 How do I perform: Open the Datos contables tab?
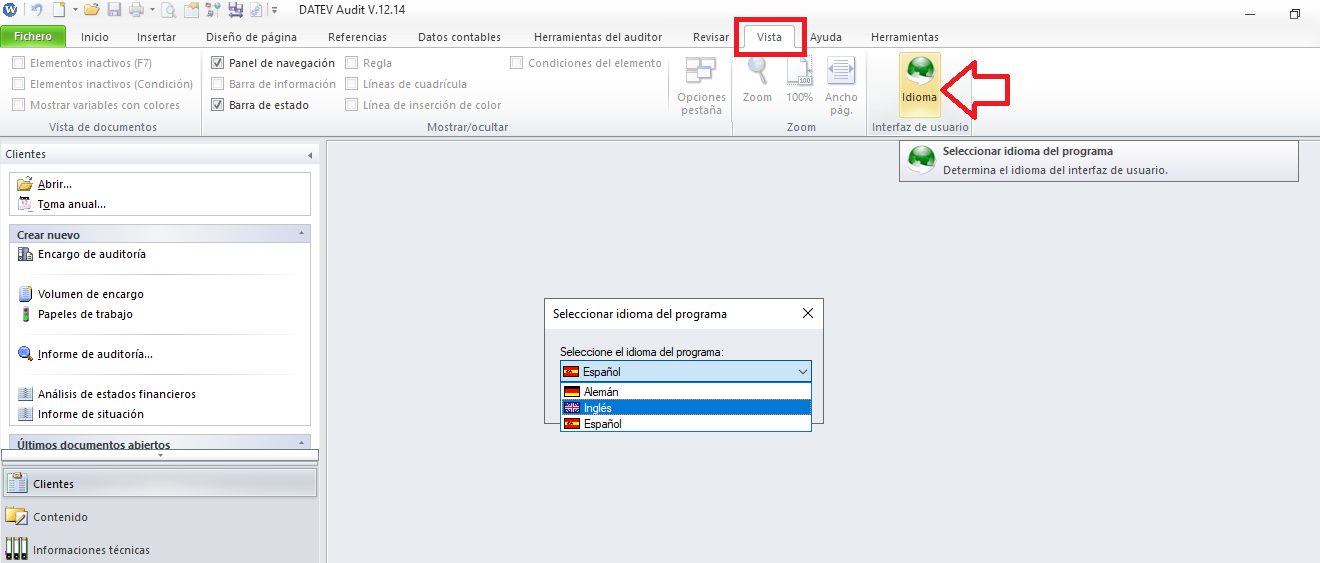pyautogui.click(x=459, y=37)
